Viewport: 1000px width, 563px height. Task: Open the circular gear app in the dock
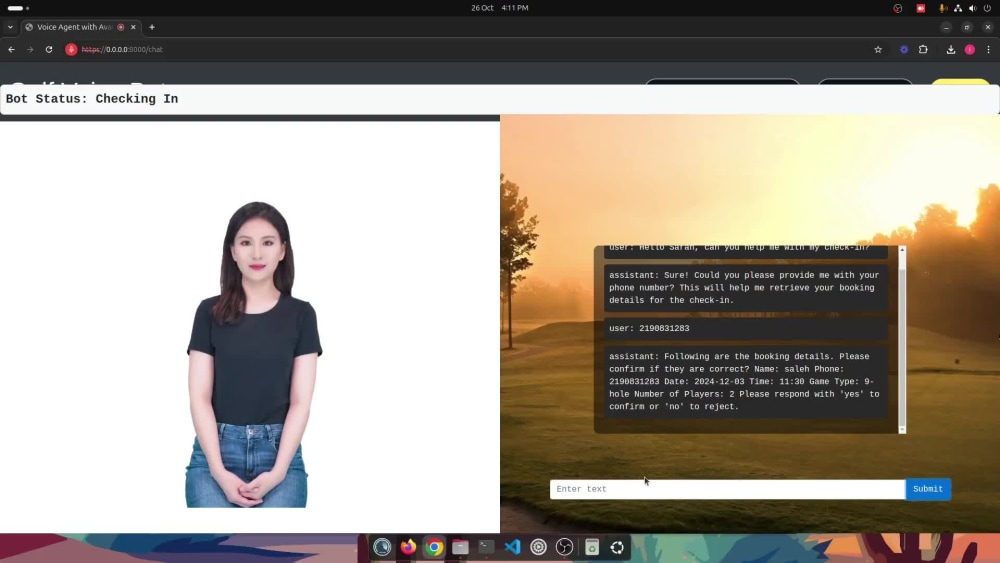(x=538, y=547)
